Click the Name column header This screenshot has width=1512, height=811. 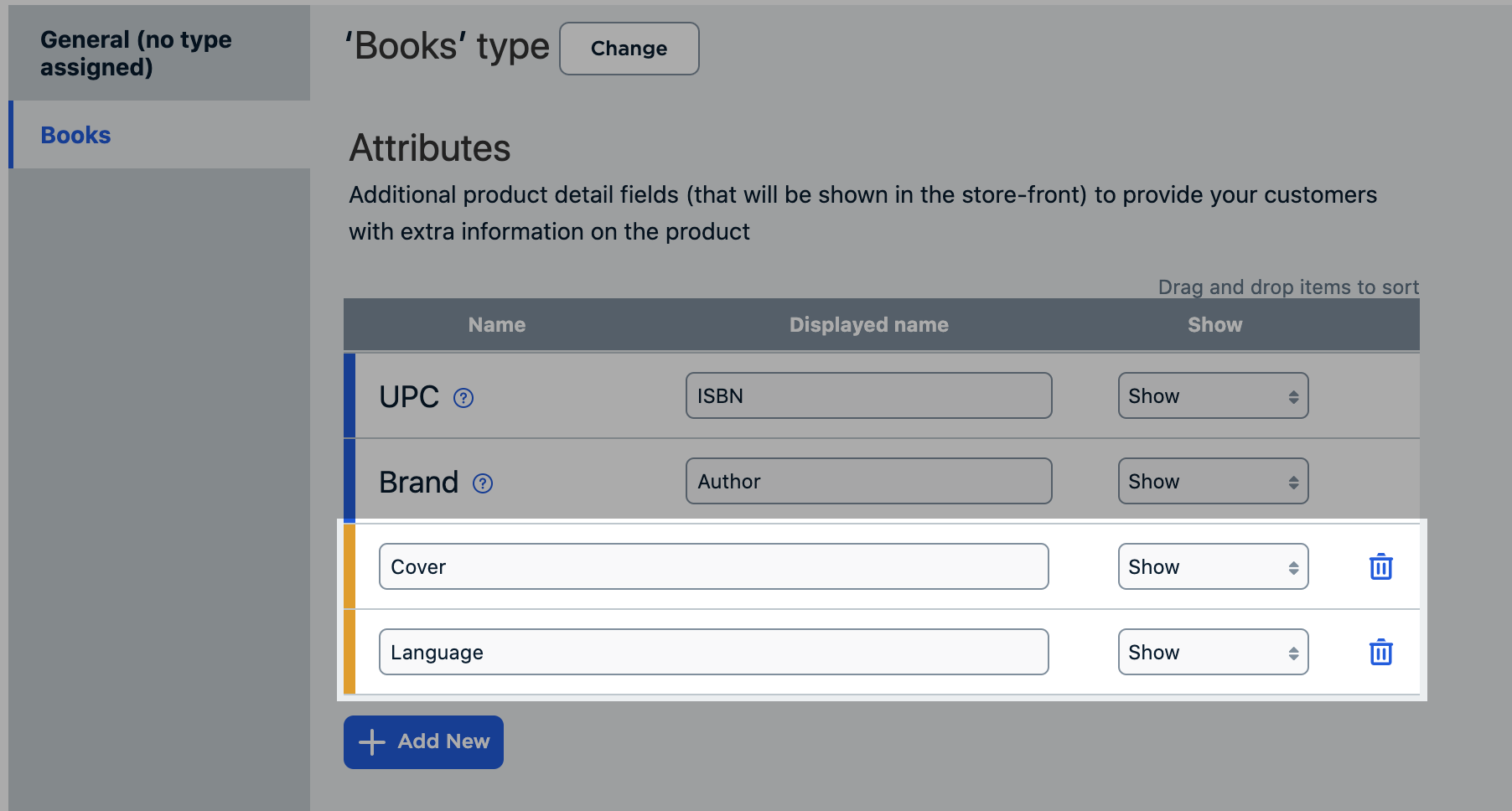point(496,325)
